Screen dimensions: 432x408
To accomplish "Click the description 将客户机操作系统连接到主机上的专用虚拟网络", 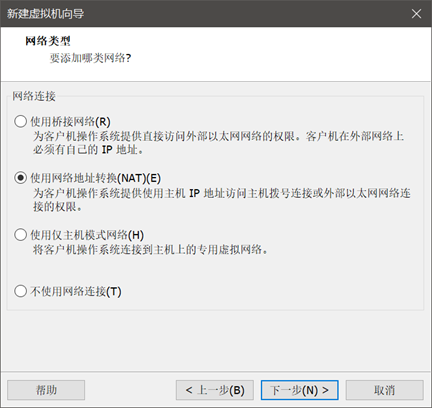I will pos(150,249).
